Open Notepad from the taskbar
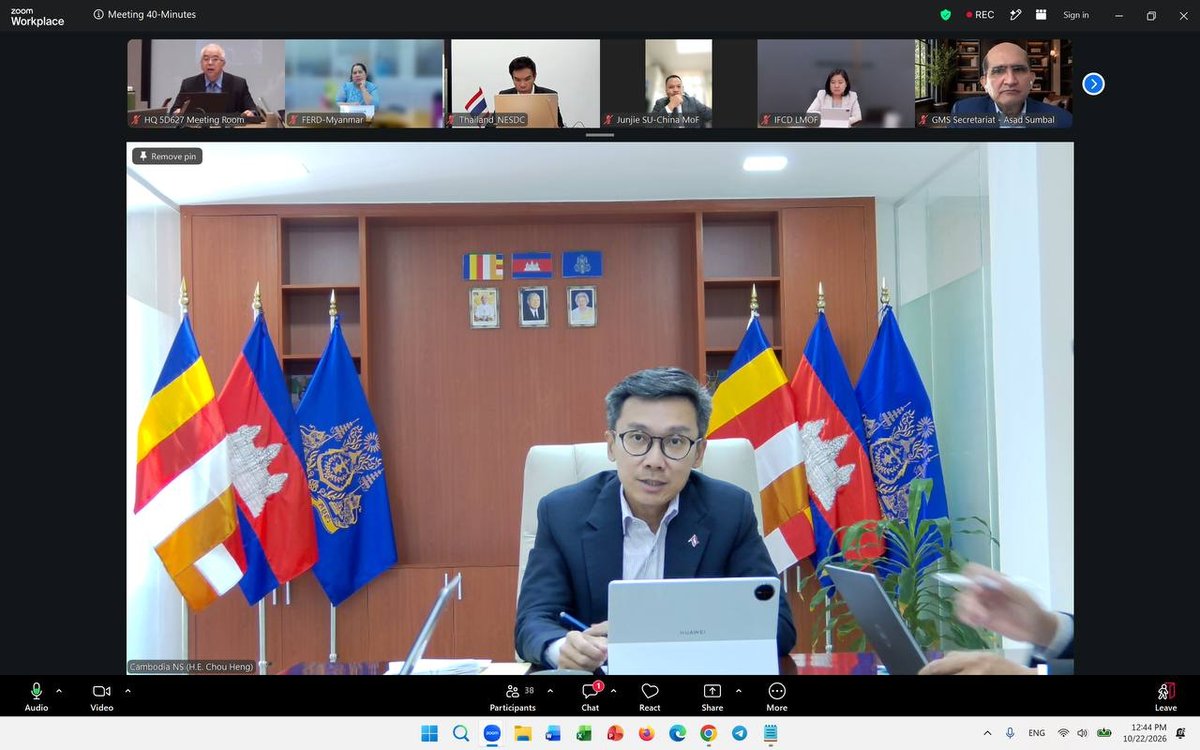Screen dimensions: 1200x750 tap(770, 733)
